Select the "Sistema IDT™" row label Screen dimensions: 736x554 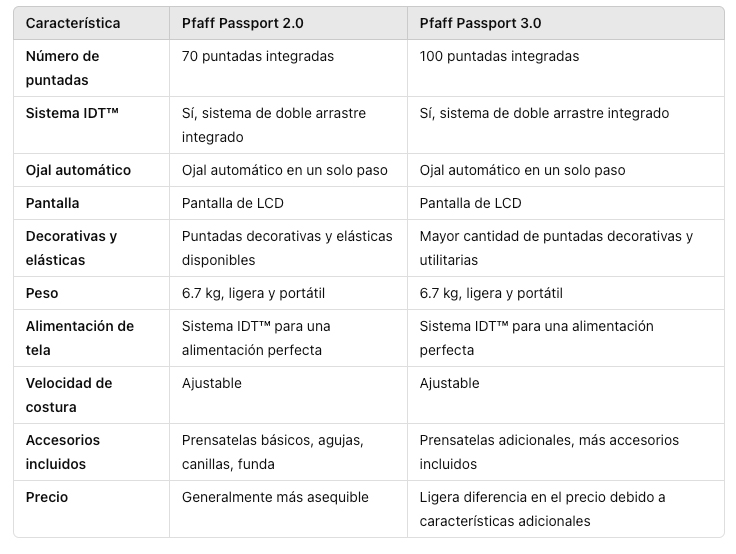(x=72, y=113)
